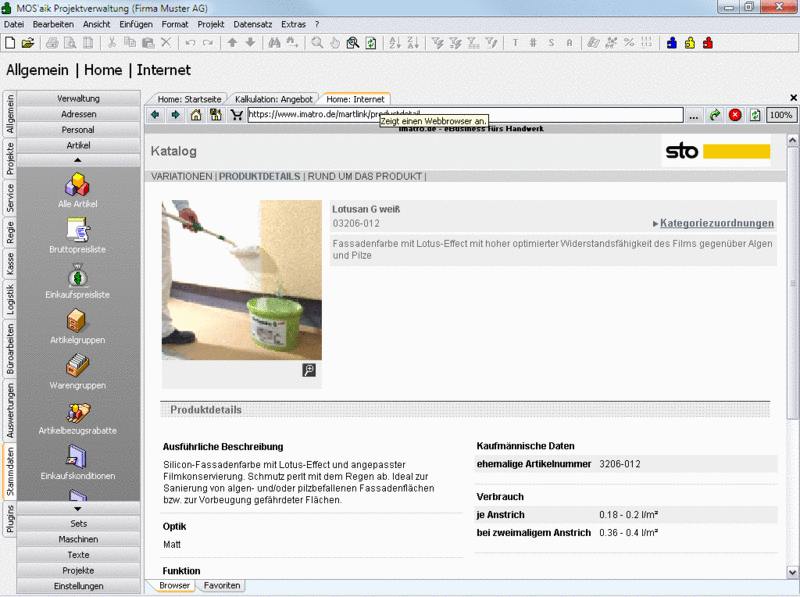
Task: Open the Extras menu
Action: pyautogui.click(x=293, y=24)
